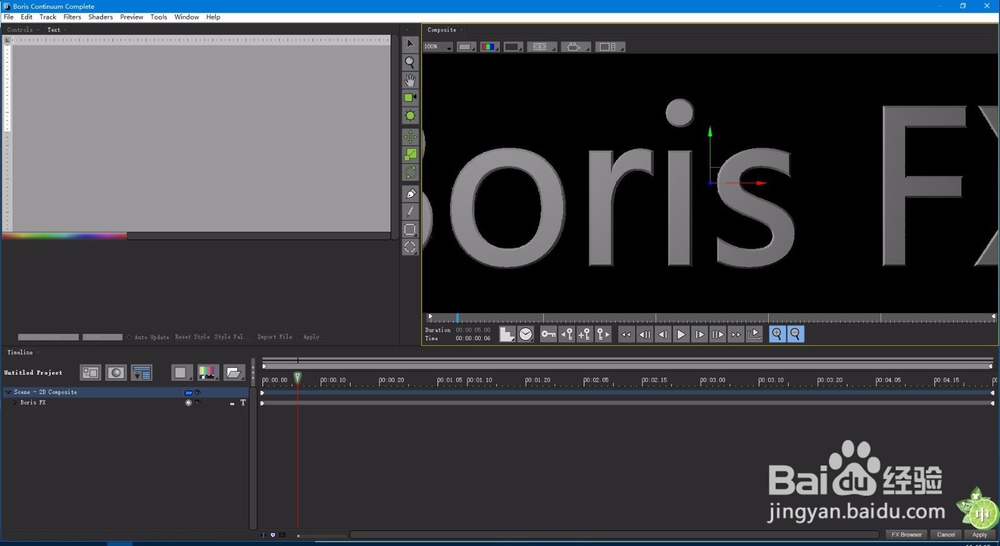The height and width of the screenshot is (546, 1000).
Task: Toggle visibility of Scene 2D Composite track
Action: tap(198, 392)
